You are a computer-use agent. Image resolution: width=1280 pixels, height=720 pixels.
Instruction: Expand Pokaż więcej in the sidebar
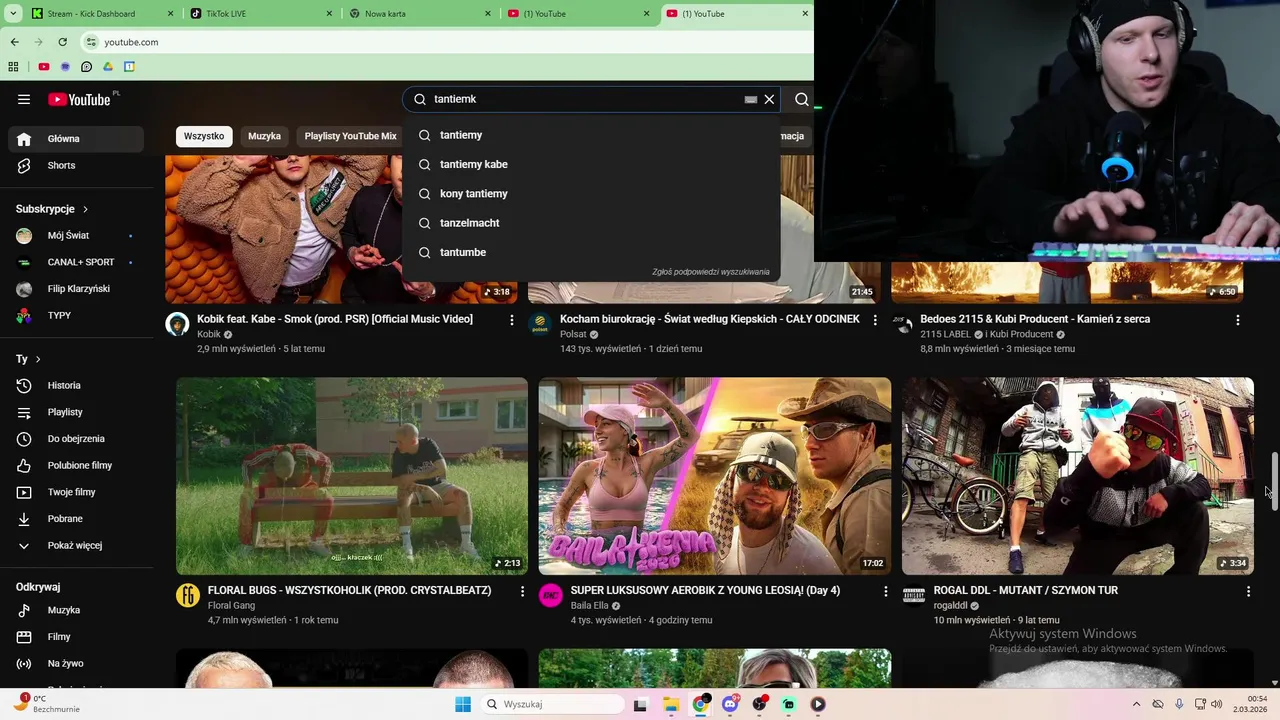pyautogui.click(x=75, y=545)
